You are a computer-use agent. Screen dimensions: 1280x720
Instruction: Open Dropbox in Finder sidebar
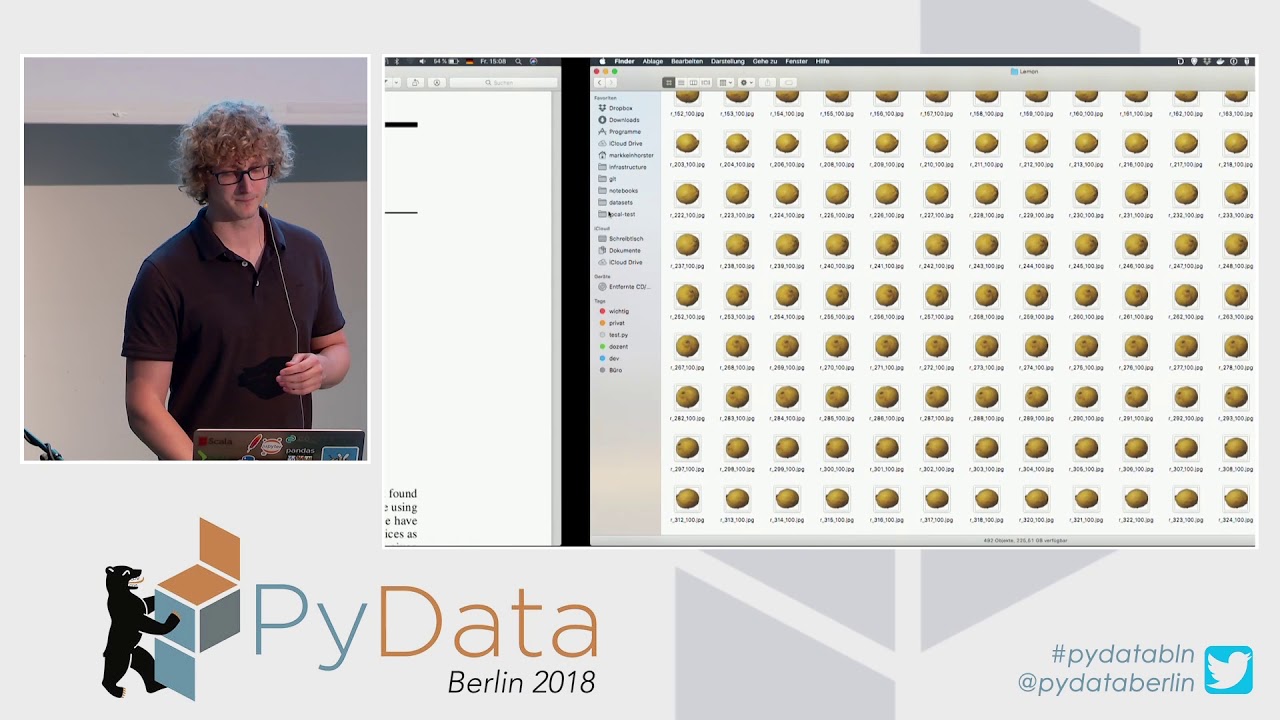click(x=620, y=108)
